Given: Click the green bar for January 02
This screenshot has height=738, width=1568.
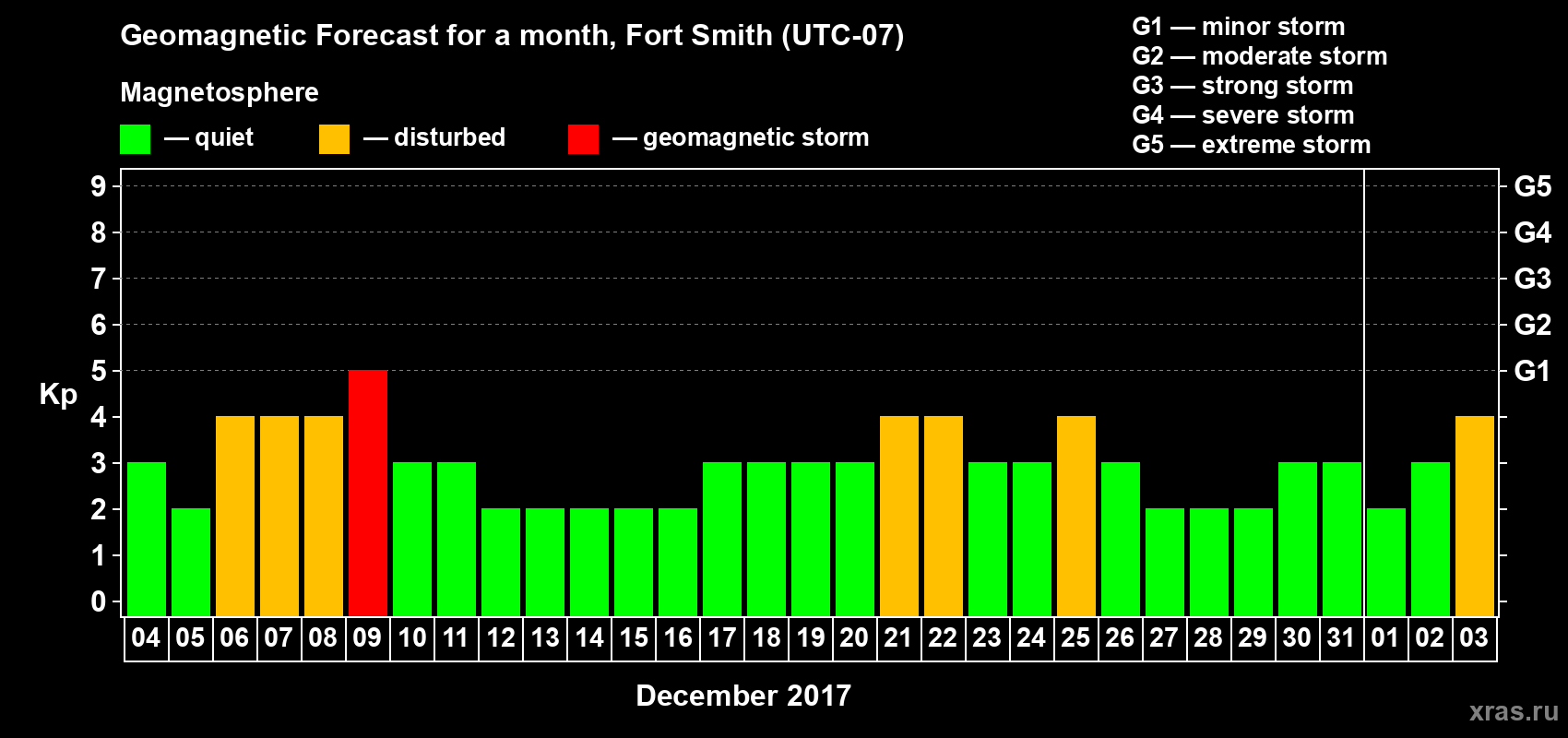Looking at the screenshot, I should 1431,539.
